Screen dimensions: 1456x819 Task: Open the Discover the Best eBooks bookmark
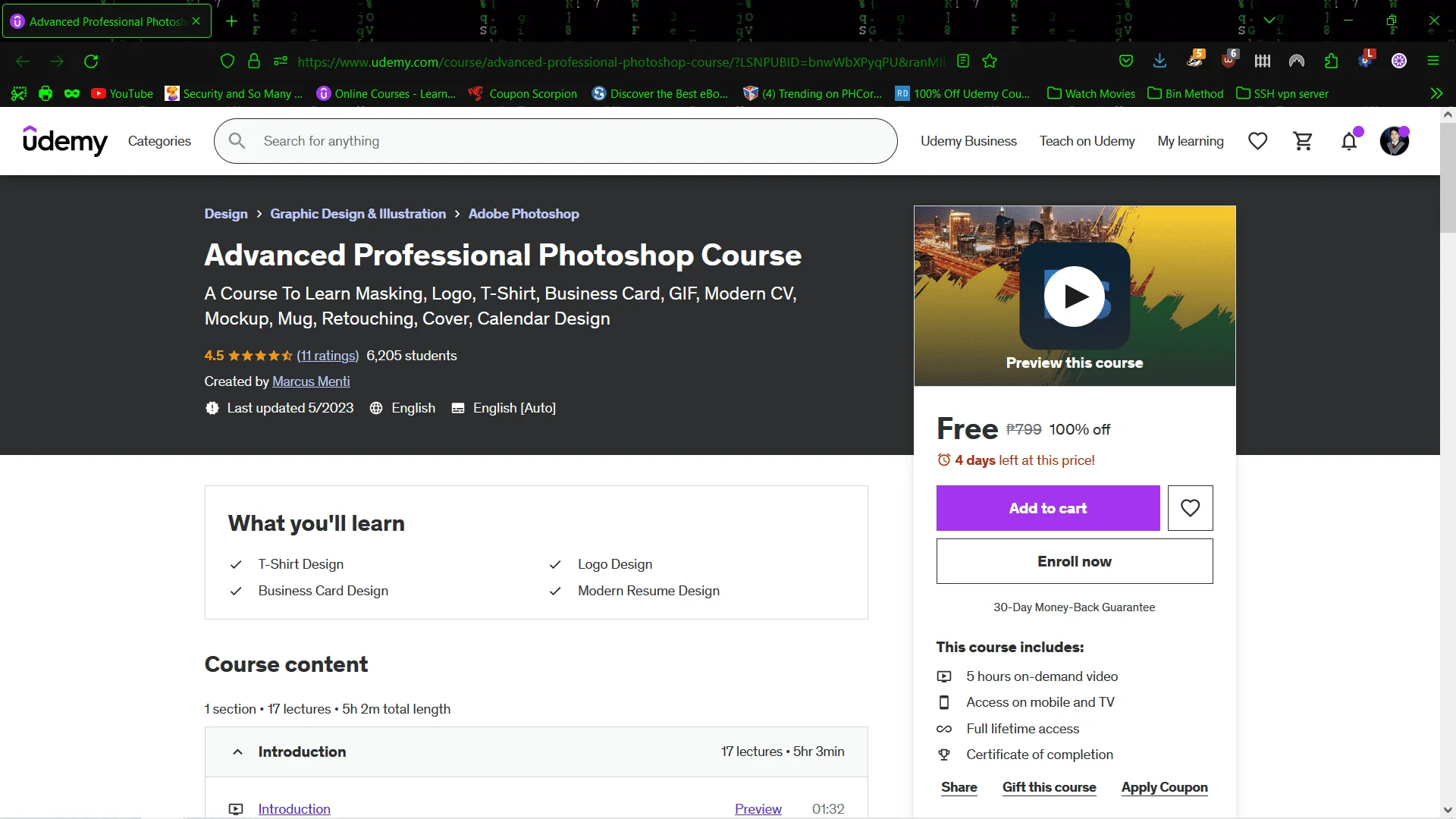660,93
